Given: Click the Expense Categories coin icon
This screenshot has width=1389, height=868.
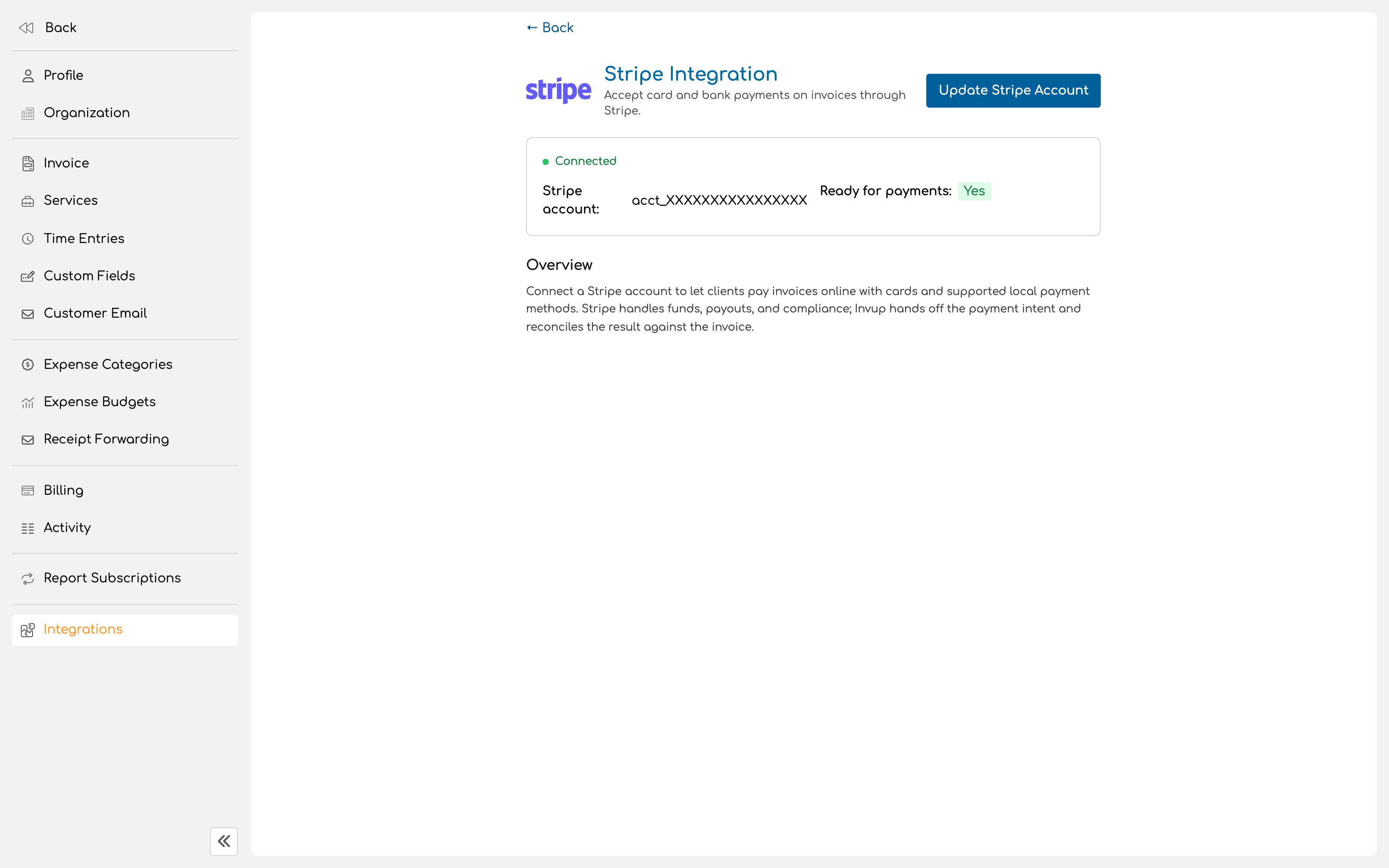Looking at the screenshot, I should (x=27, y=365).
